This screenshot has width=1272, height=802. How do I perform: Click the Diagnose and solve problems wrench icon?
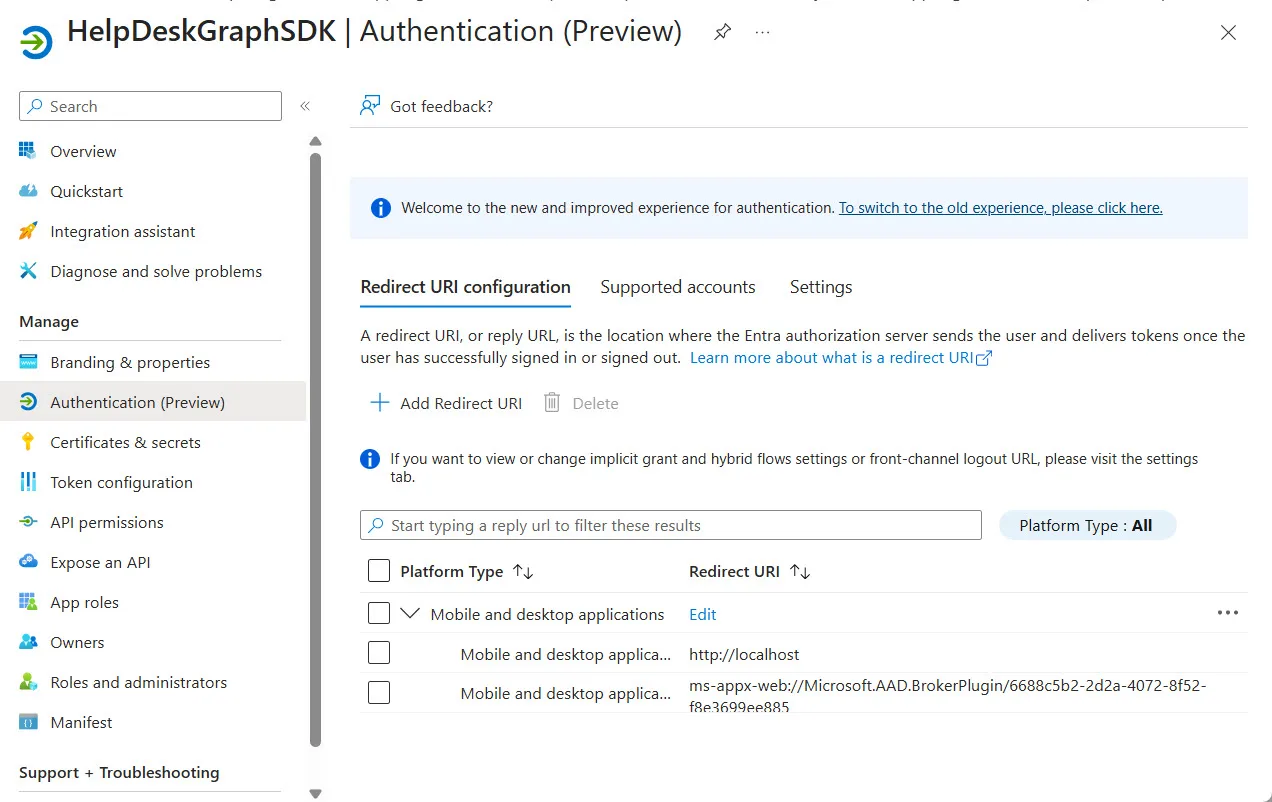click(x=28, y=271)
